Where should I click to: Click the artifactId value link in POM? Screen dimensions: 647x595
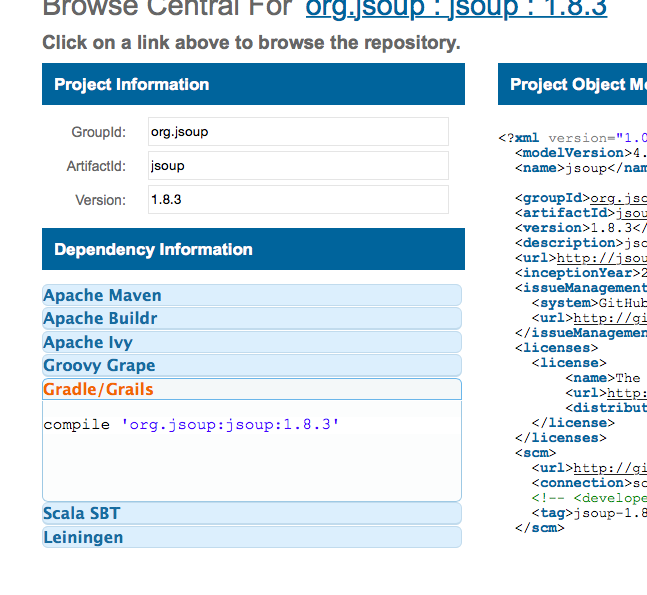[x=631, y=213]
